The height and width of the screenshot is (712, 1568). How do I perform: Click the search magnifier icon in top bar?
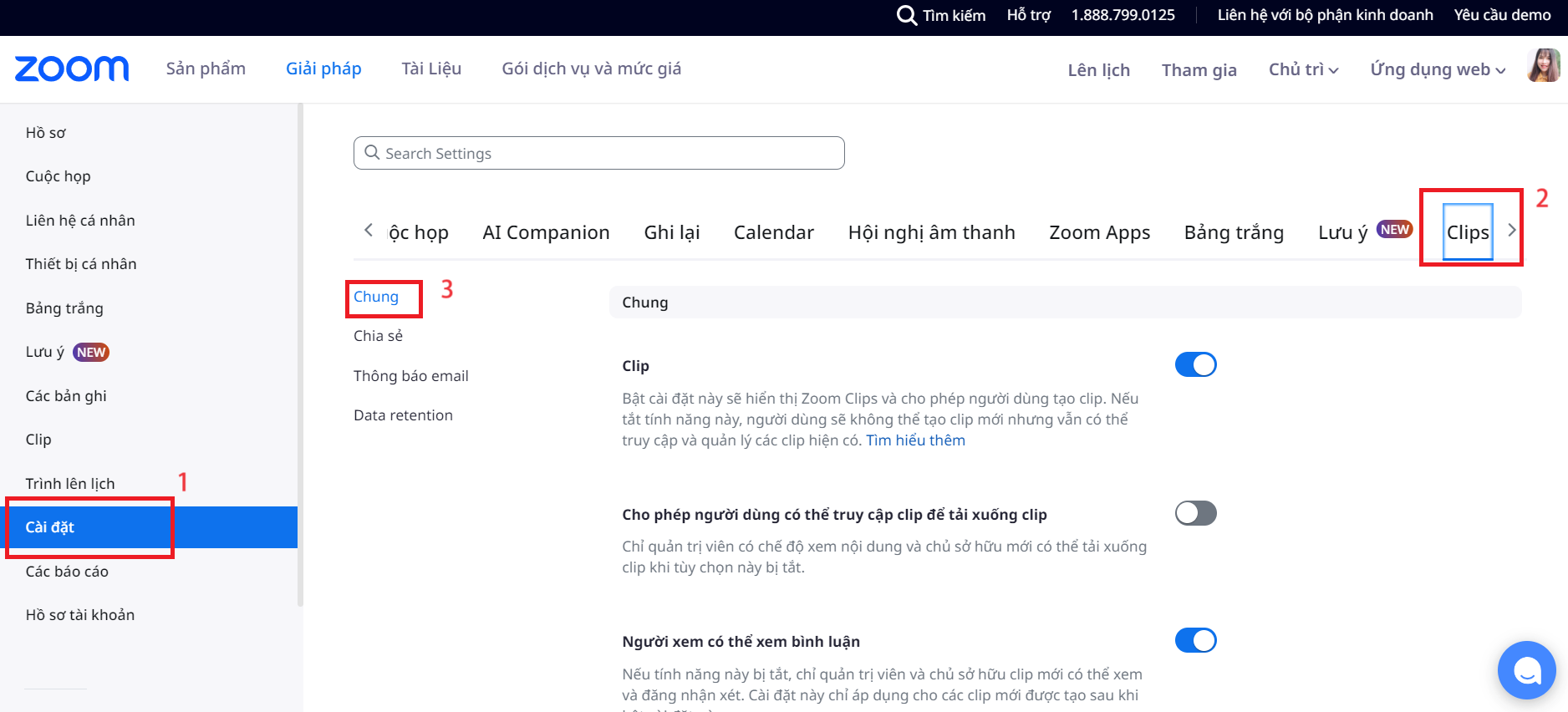pyautogui.click(x=907, y=15)
